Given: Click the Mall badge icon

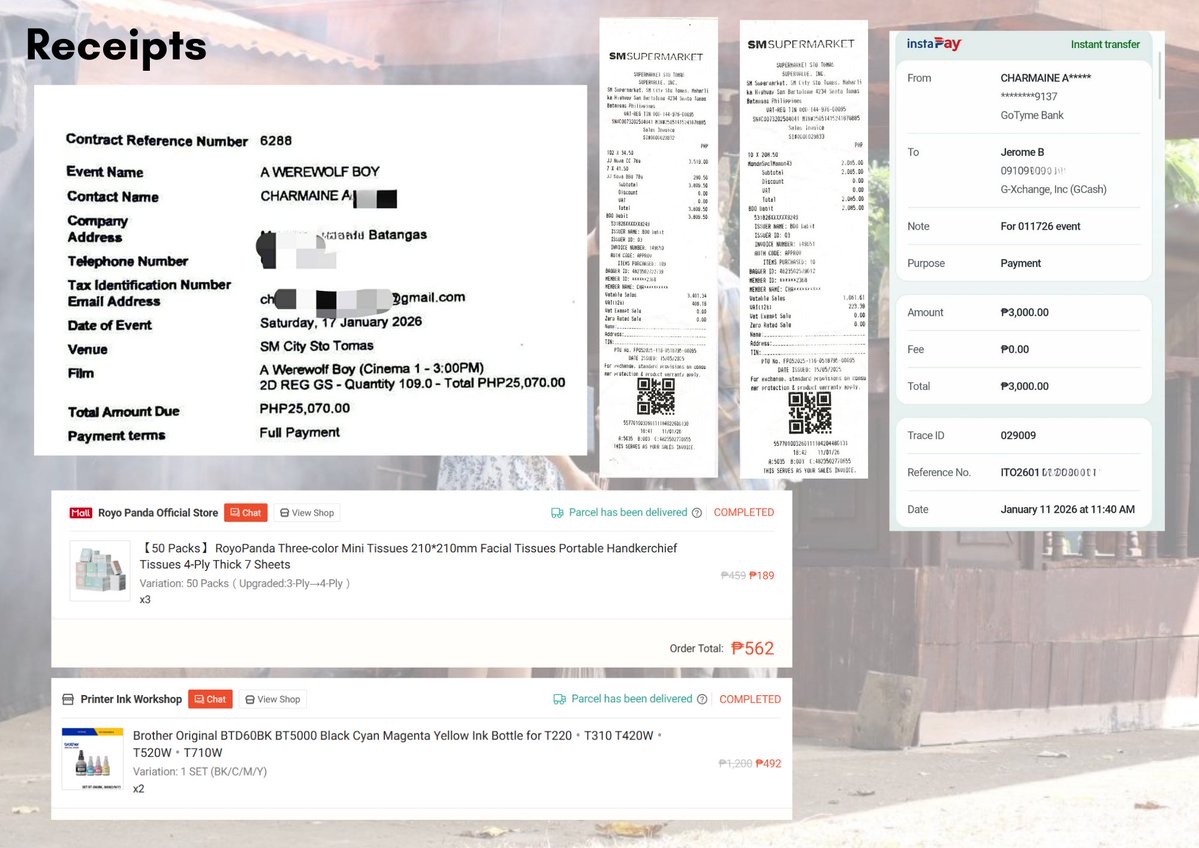Looking at the screenshot, I should pos(80,513).
